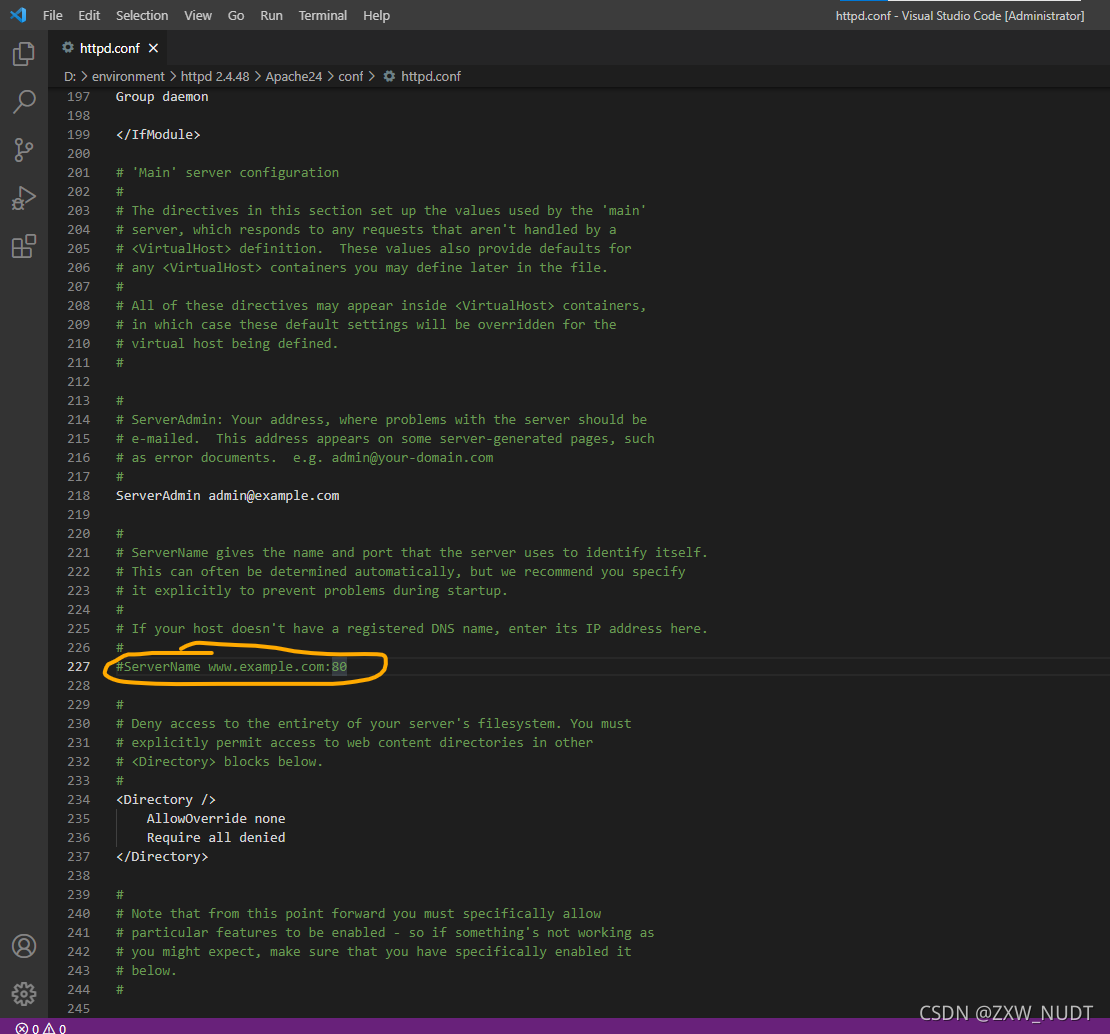Click the Apache24 breadcrumb segment
The width and height of the screenshot is (1110, 1034).
pyautogui.click(x=293, y=76)
